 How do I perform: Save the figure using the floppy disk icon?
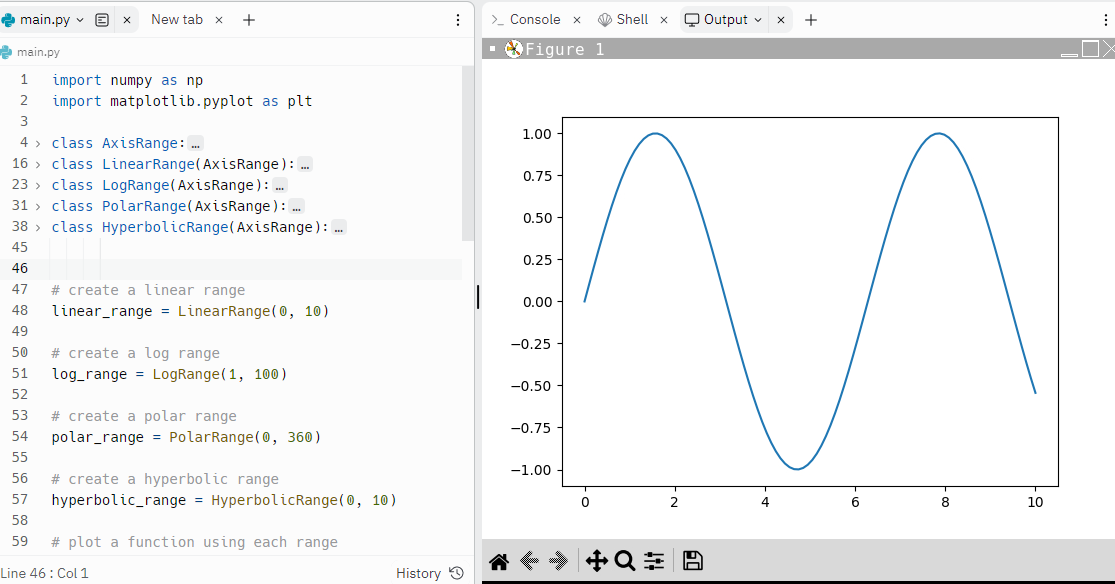(692, 561)
